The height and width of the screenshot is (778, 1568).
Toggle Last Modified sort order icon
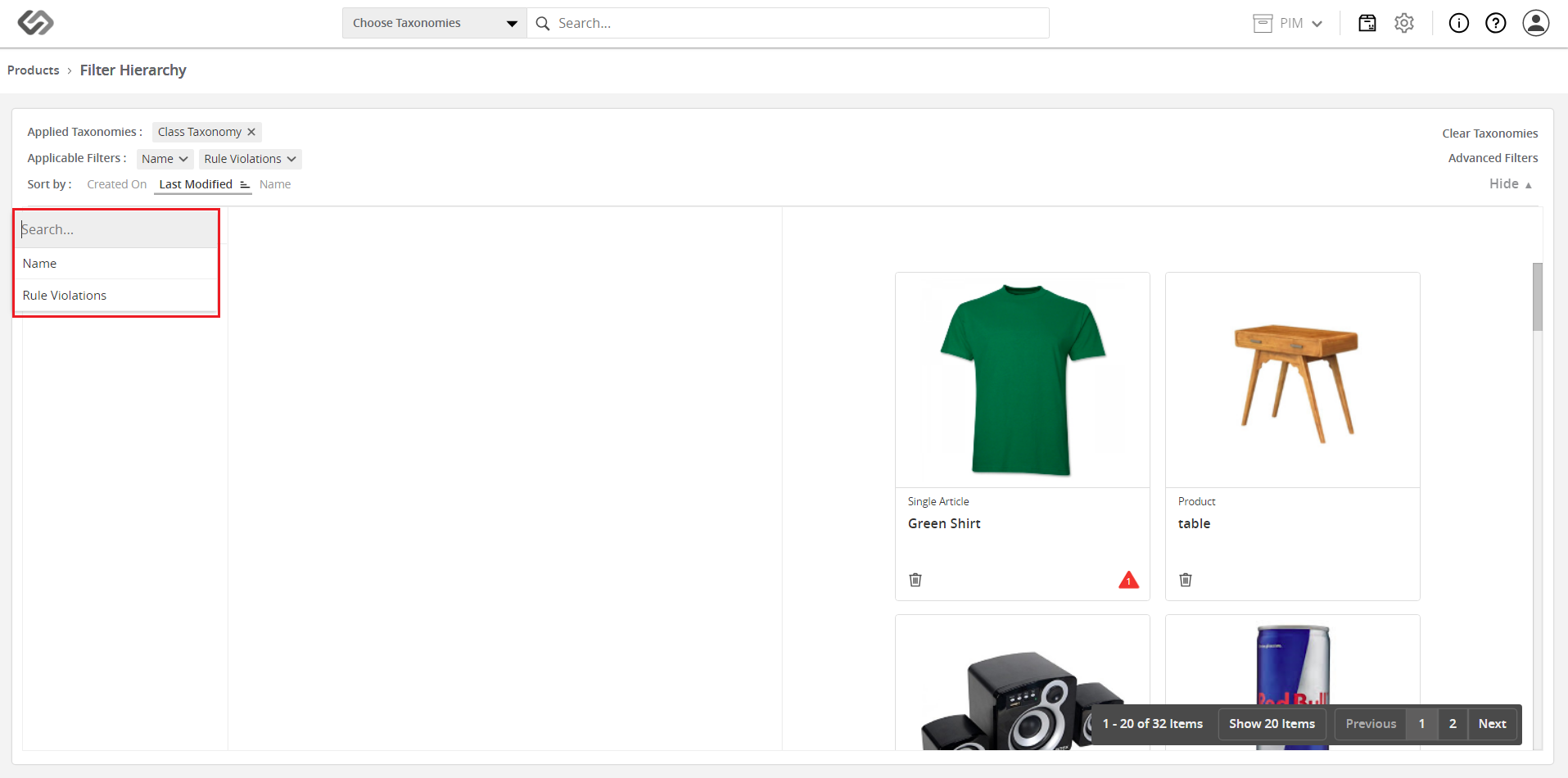tap(245, 184)
